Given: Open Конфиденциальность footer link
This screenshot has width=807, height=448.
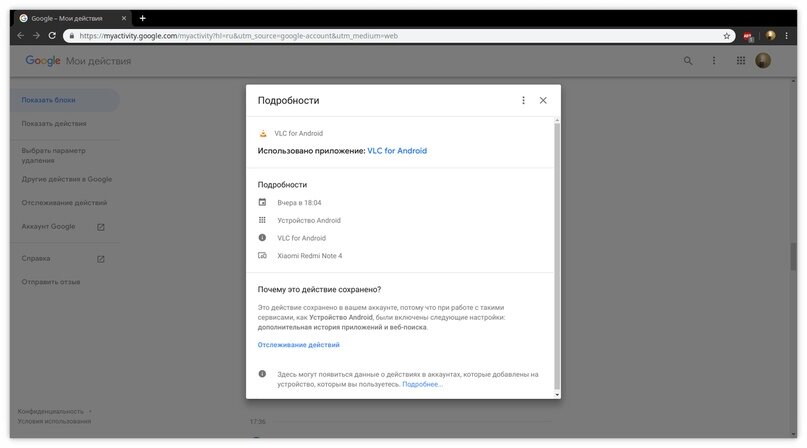Looking at the screenshot, I should (x=50, y=411).
